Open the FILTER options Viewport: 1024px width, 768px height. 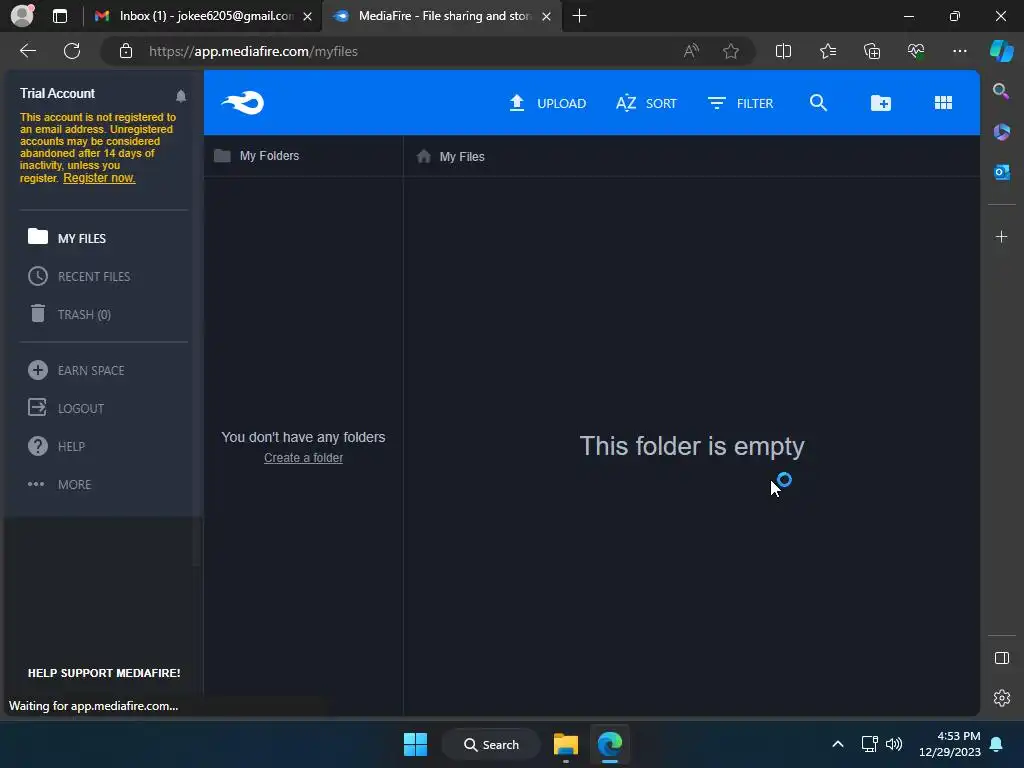[740, 103]
